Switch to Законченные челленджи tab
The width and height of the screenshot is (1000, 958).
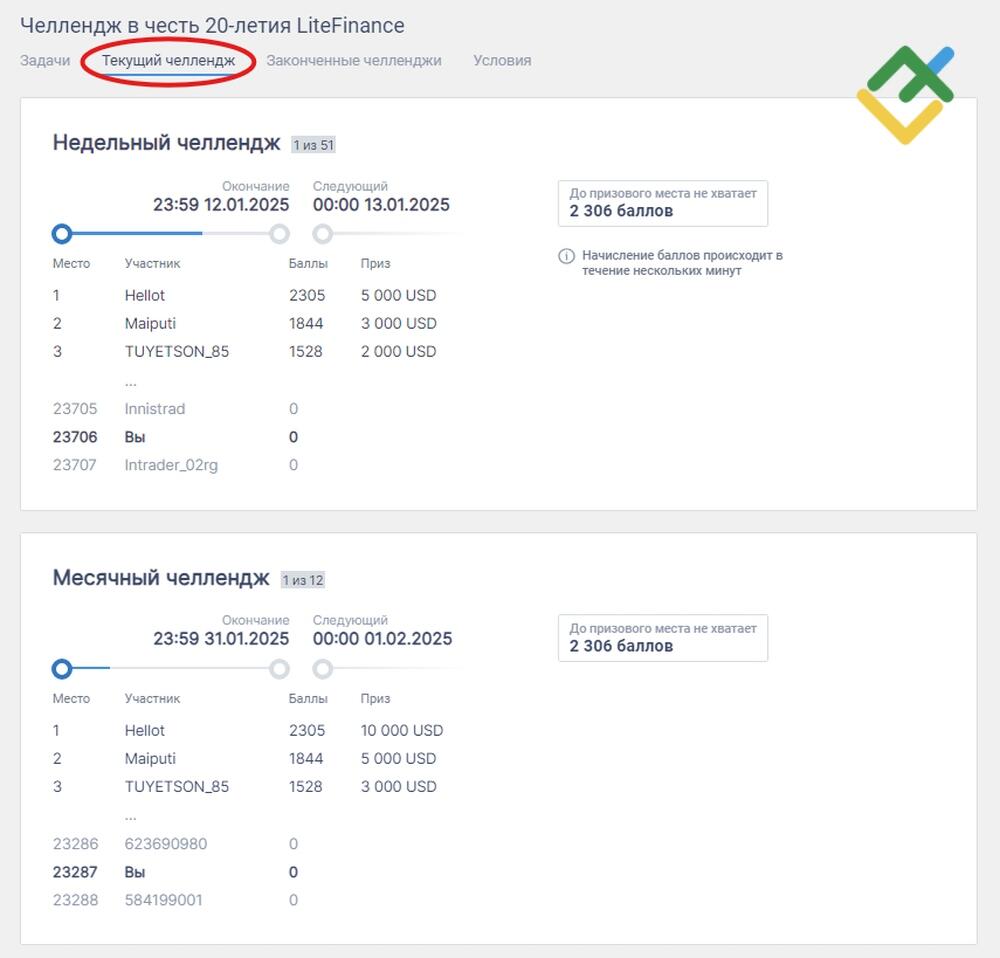[x=354, y=61]
